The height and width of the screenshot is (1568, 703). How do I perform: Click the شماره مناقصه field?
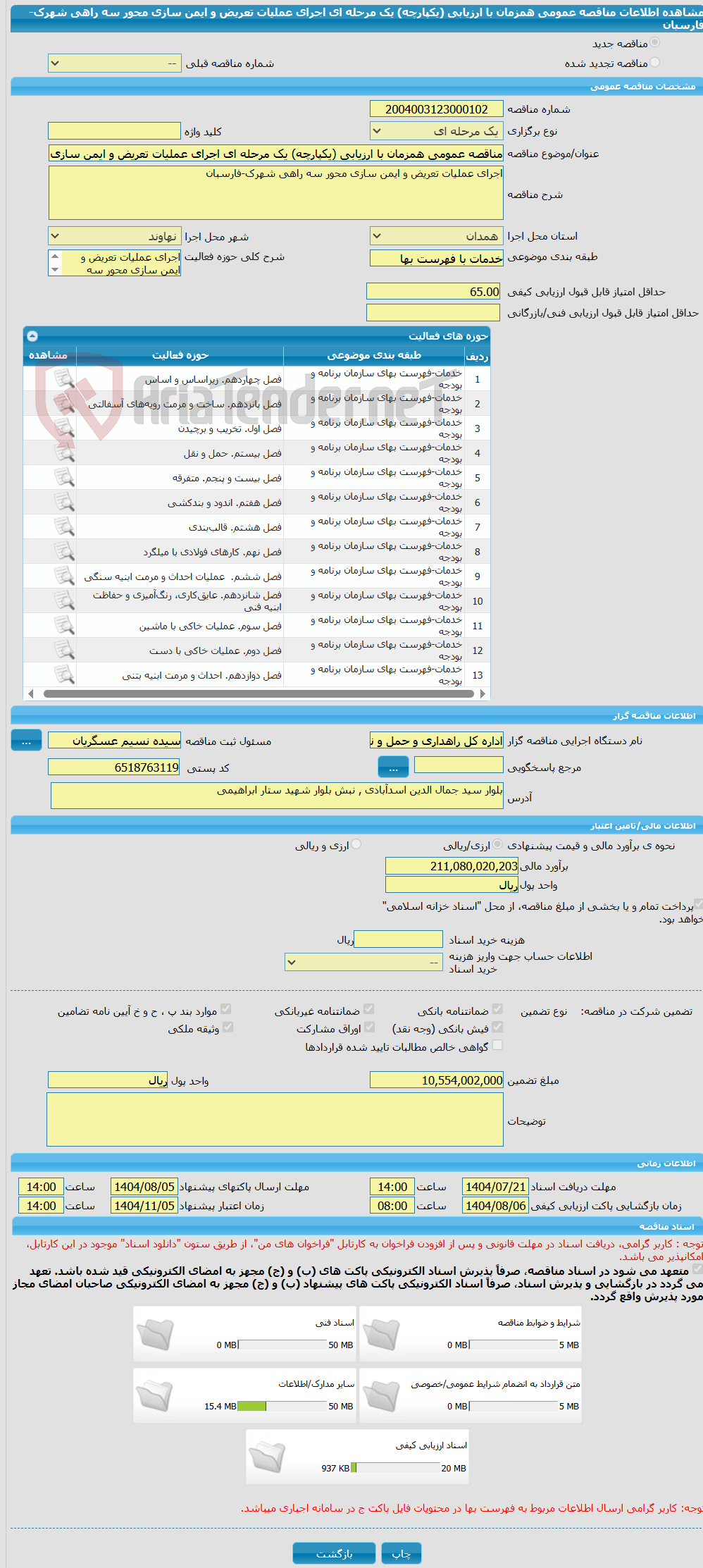(436, 109)
